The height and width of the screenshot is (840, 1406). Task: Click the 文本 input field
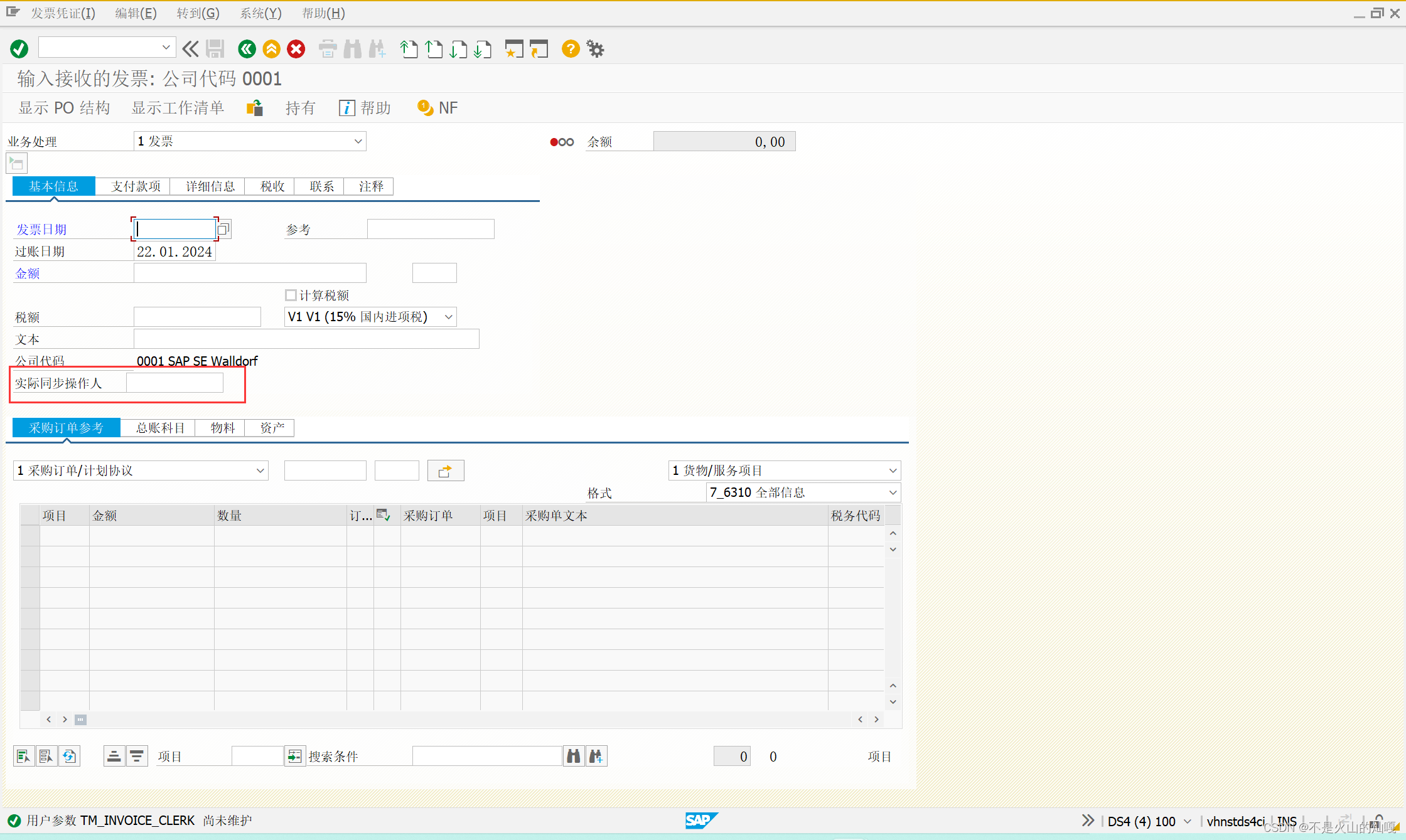pyautogui.click(x=306, y=339)
